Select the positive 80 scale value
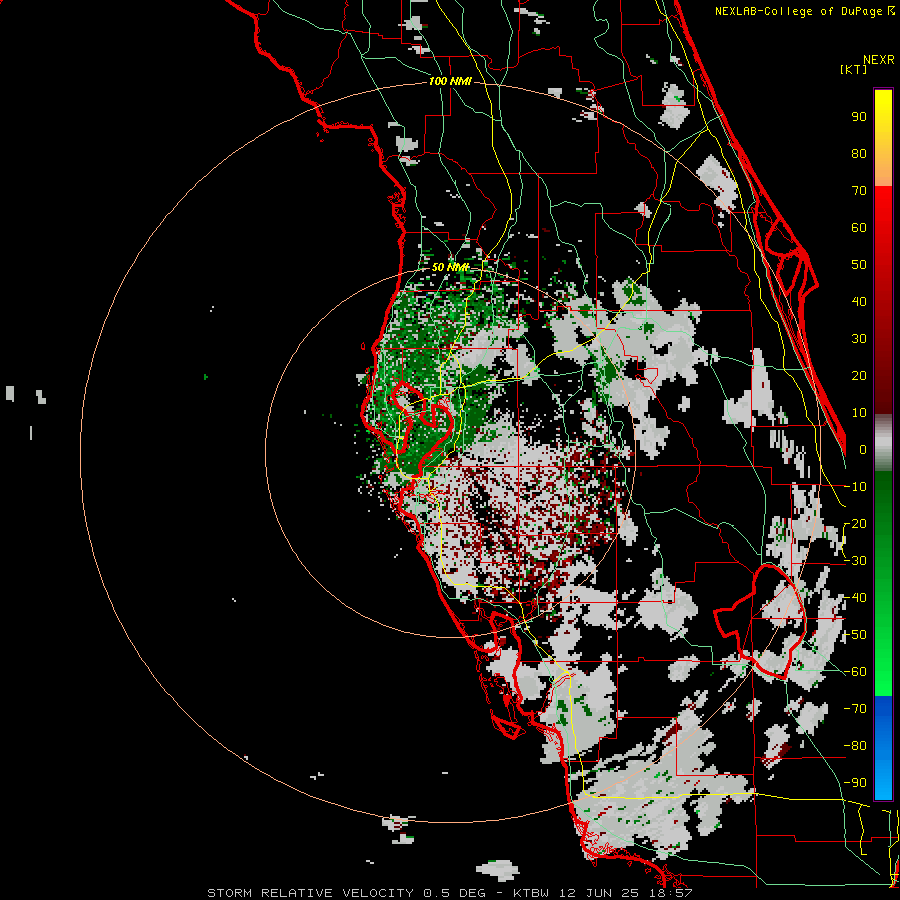The height and width of the screenshot is (900, 900). (x=859, y=153)
